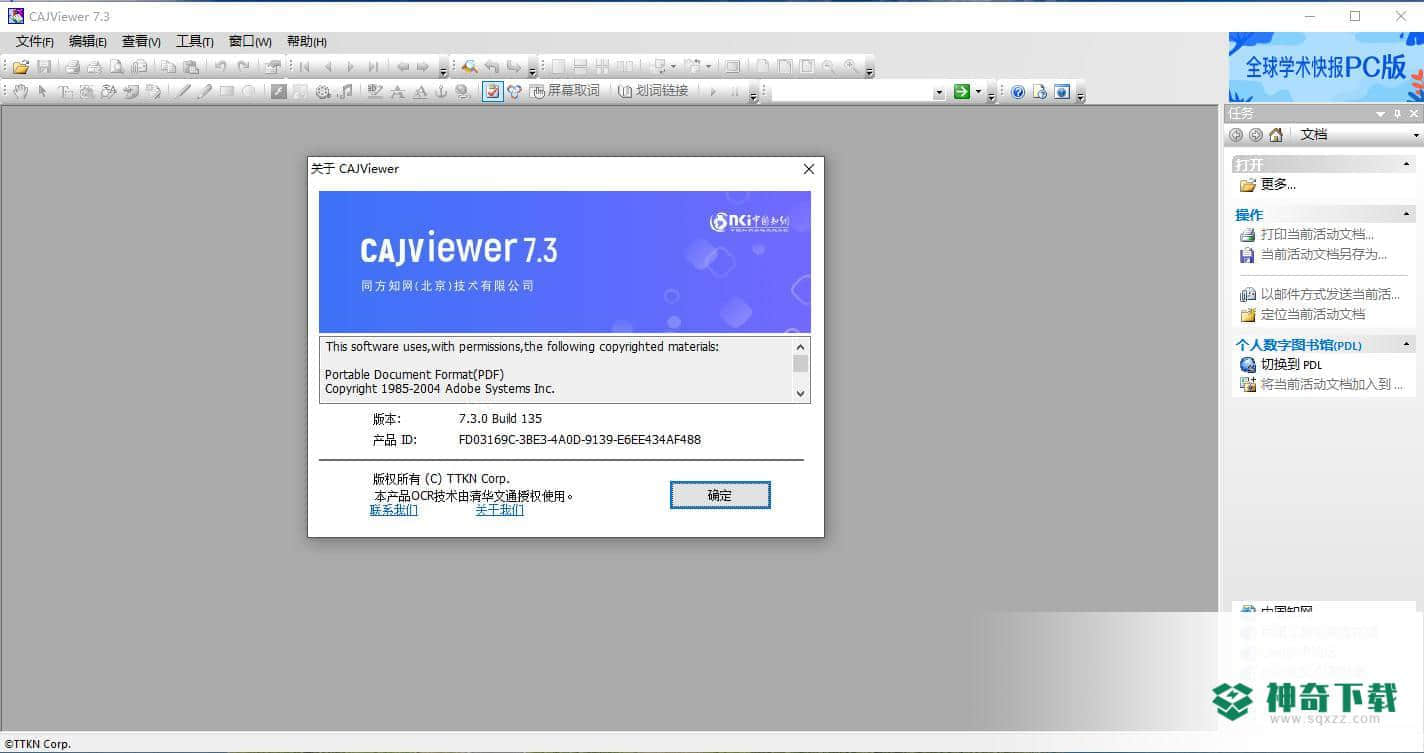Toggle 划词链接 word link mode
This screenshot has height=753, width=1424.
tap(654, 91)
